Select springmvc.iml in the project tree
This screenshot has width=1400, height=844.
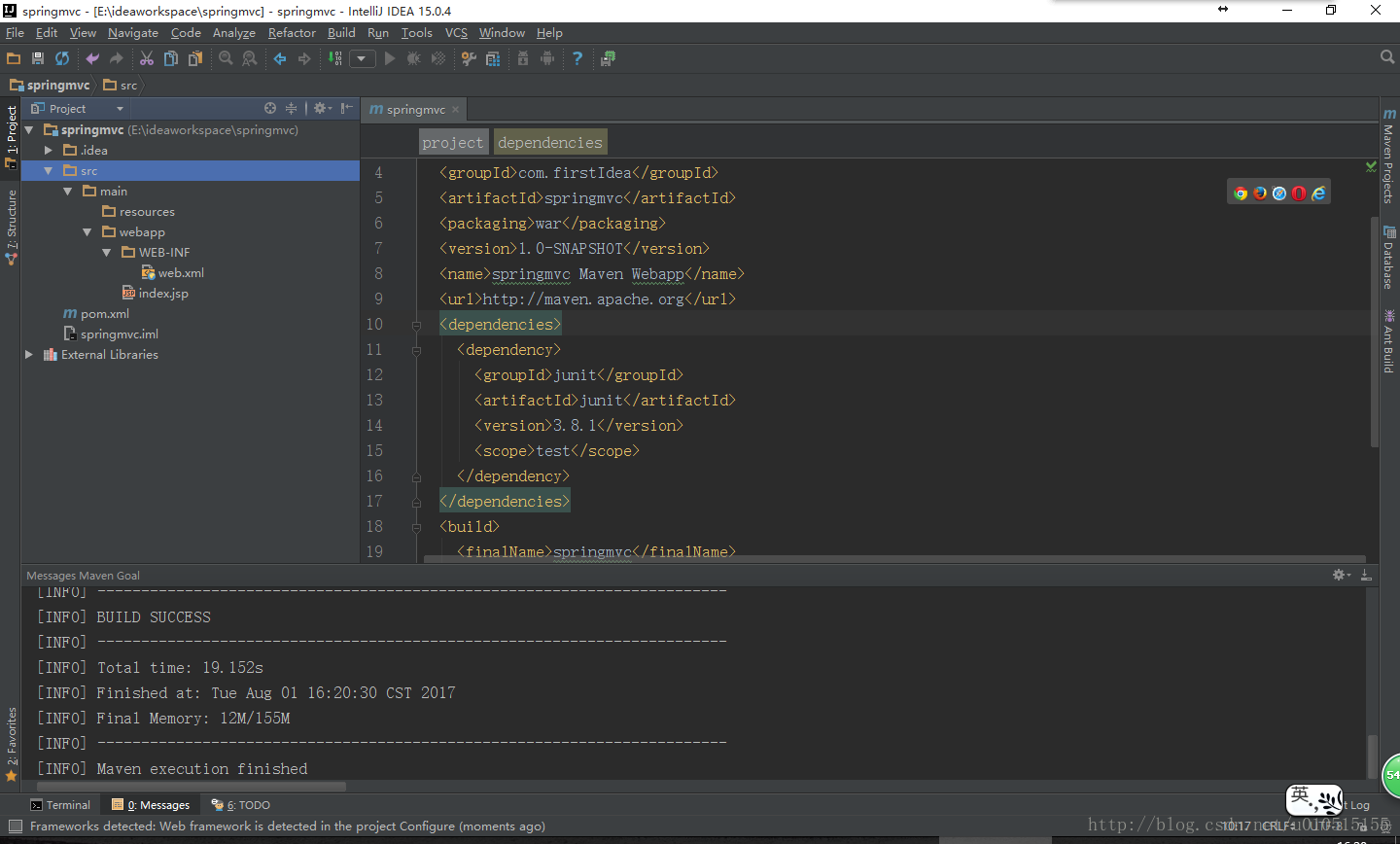(x=110, y=334)
